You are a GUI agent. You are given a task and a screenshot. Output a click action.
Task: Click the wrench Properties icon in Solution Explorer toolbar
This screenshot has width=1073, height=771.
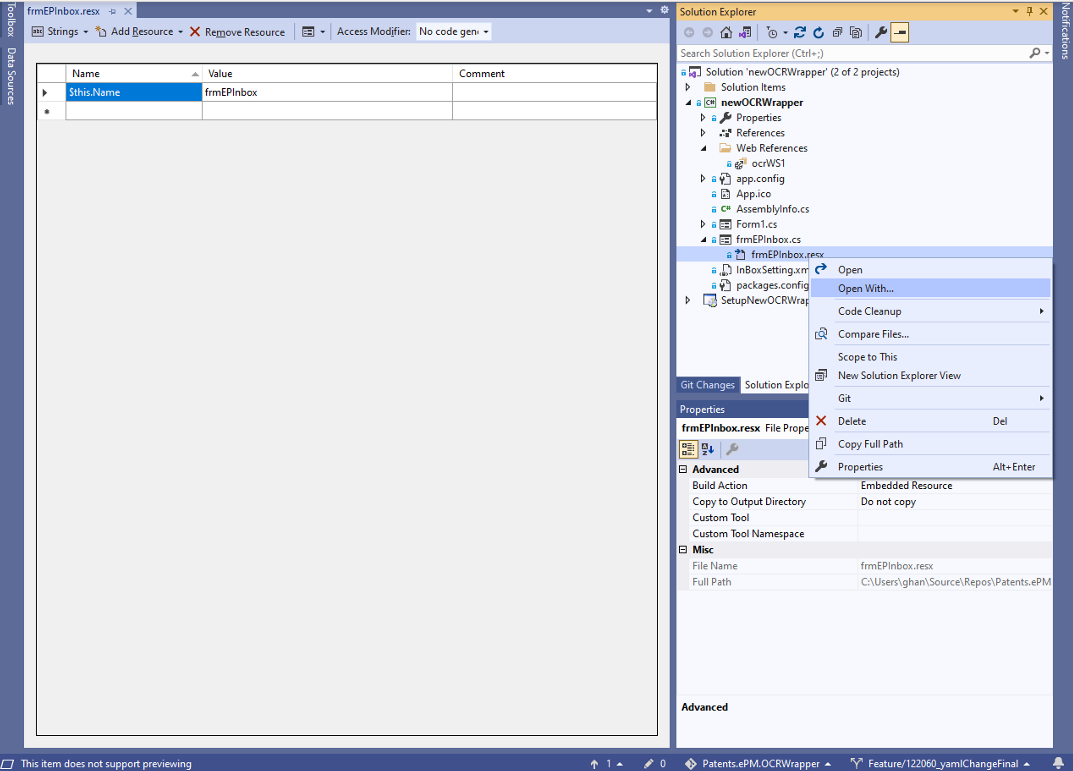tap(881, 32)
